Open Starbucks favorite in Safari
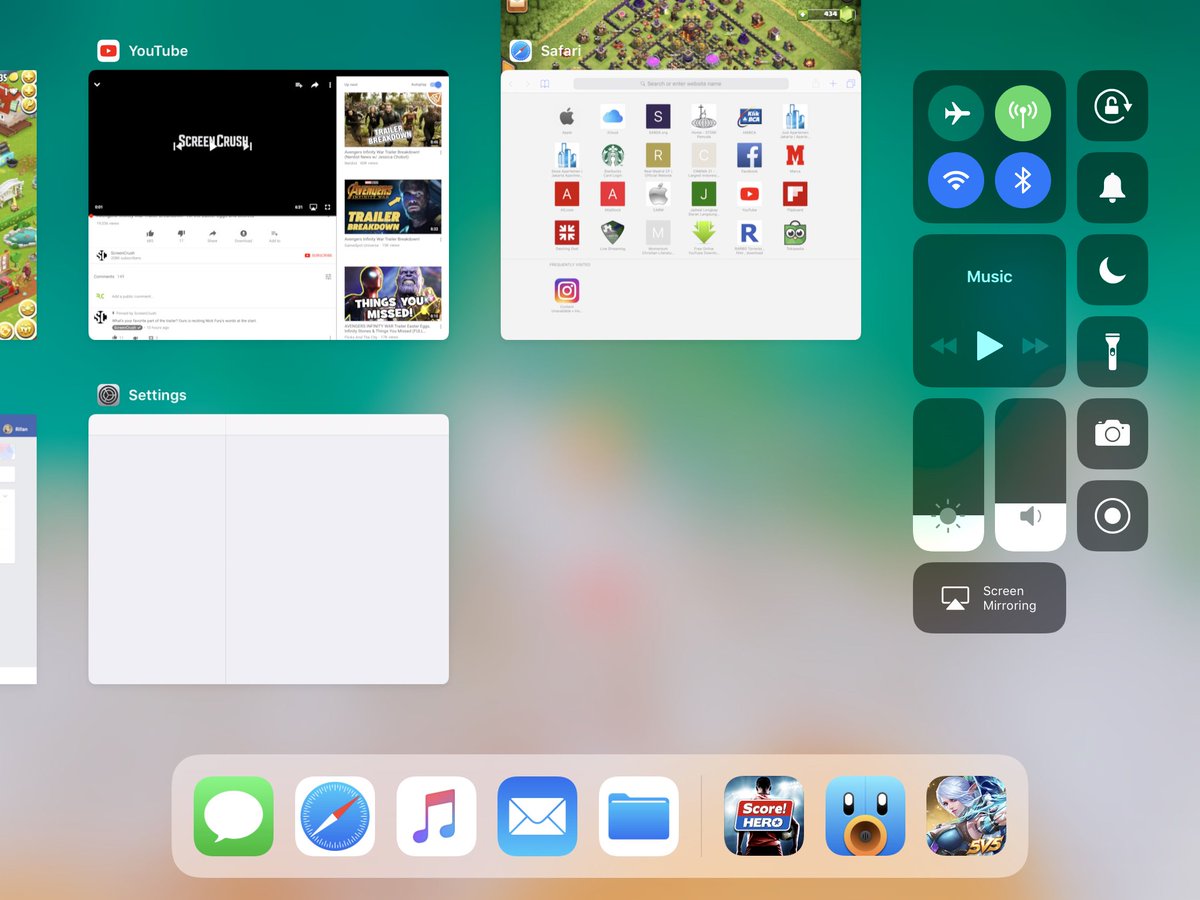Screen dimensions: 1200x900 pos(613,155)
